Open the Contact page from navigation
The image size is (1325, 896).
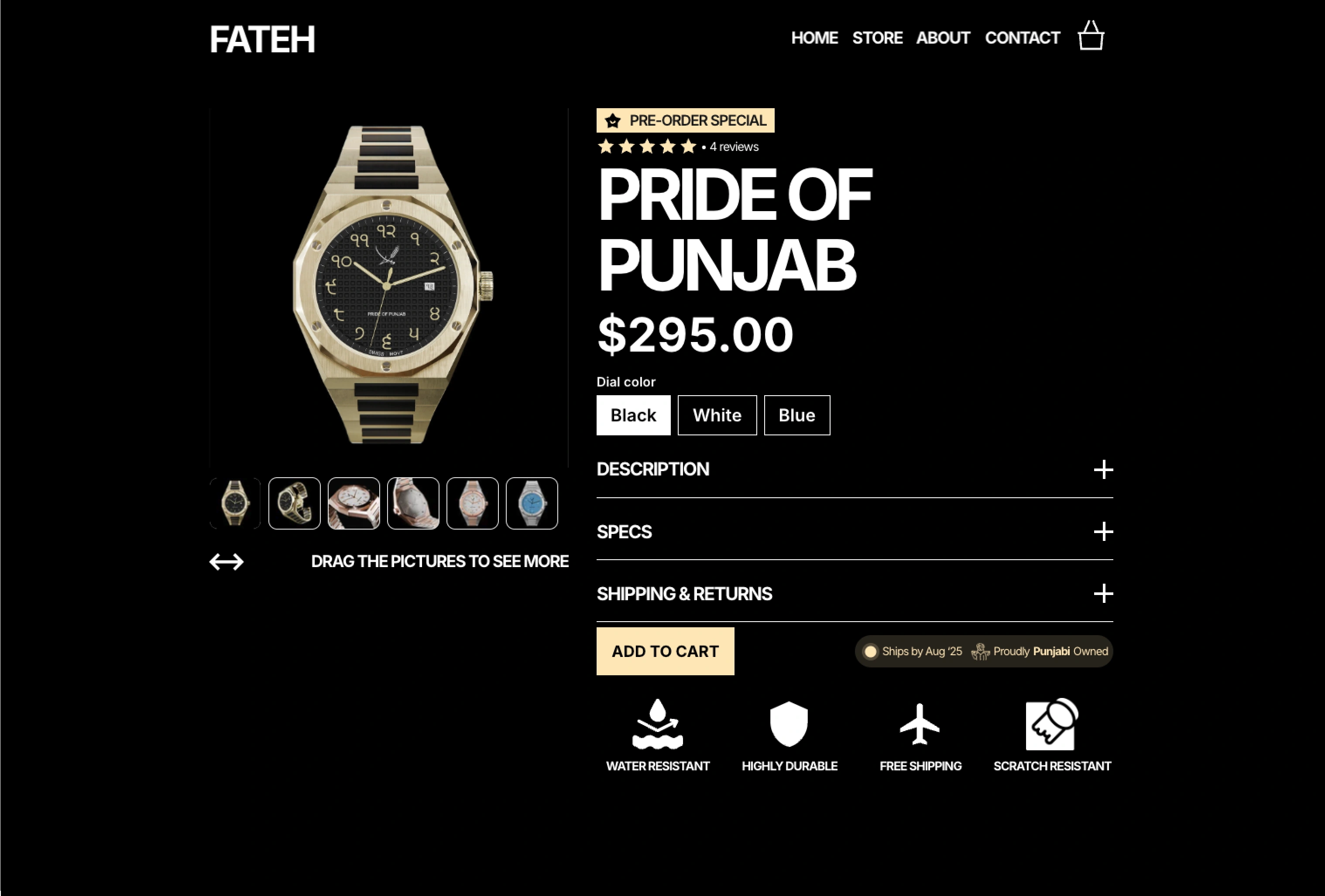click(x=1022, y=38)
